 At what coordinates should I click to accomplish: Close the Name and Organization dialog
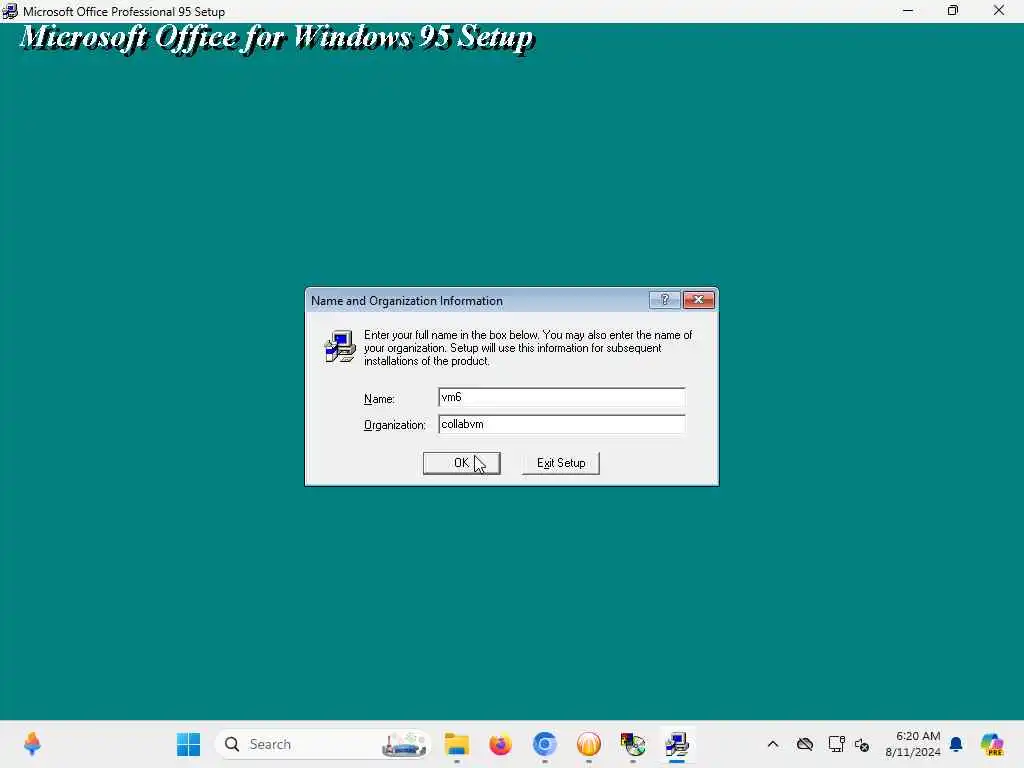pyautogui.click(x=698, y=300)
